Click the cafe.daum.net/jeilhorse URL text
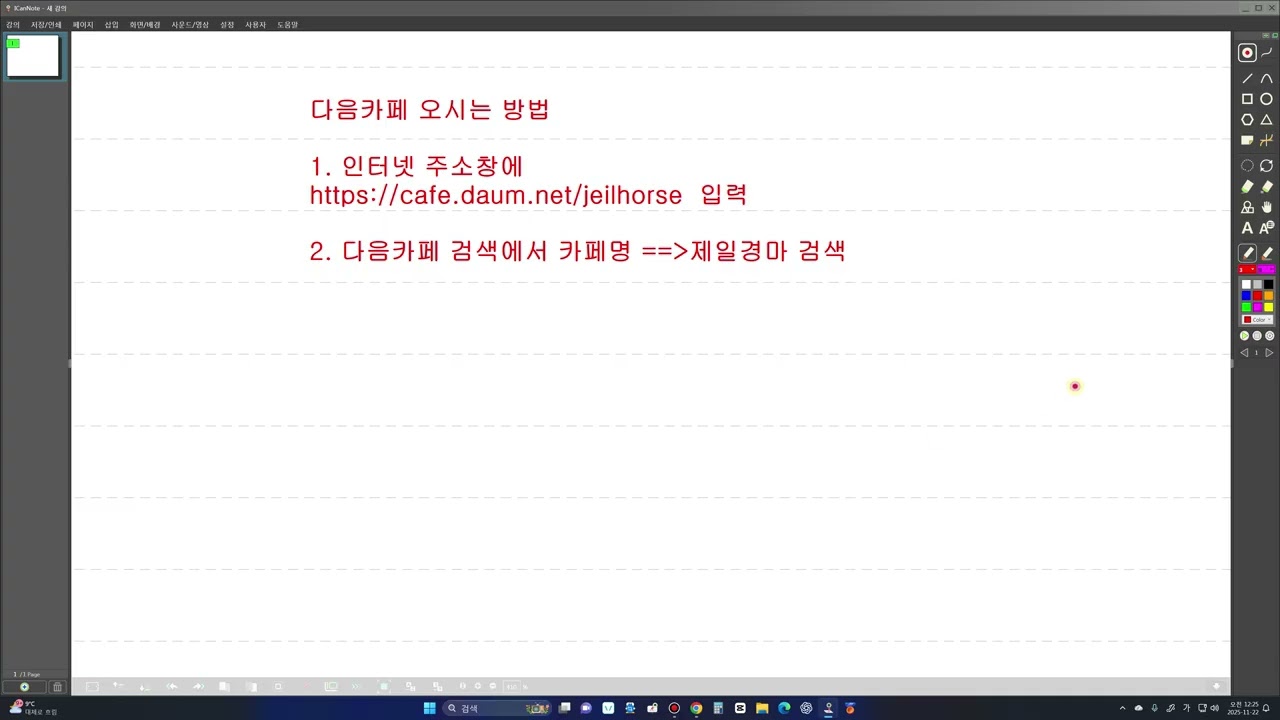The width and height of the screenshot is (1280, 720). pos(496,195)
